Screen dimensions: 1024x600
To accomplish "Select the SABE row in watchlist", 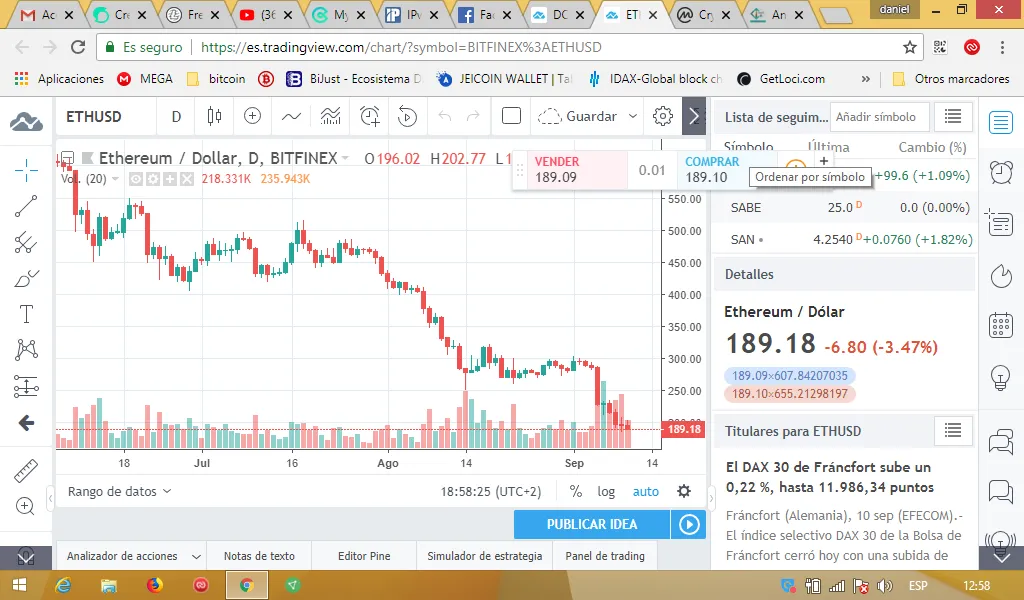I will point(846,208).
